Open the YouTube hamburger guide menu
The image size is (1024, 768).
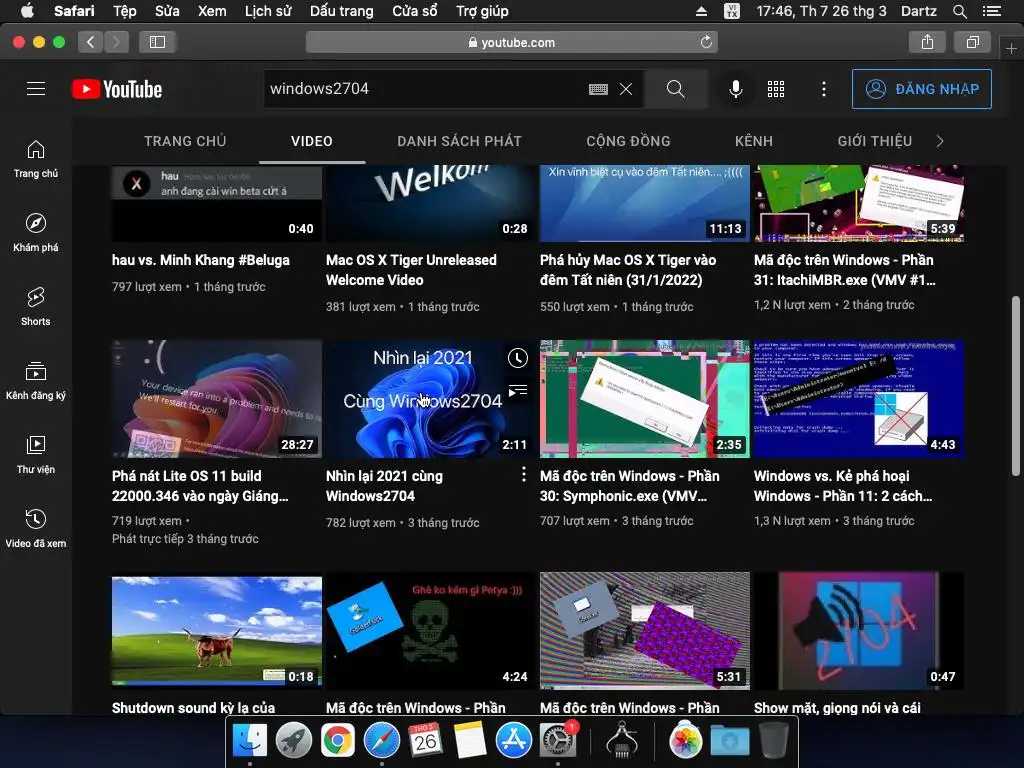tap(36, 89)
